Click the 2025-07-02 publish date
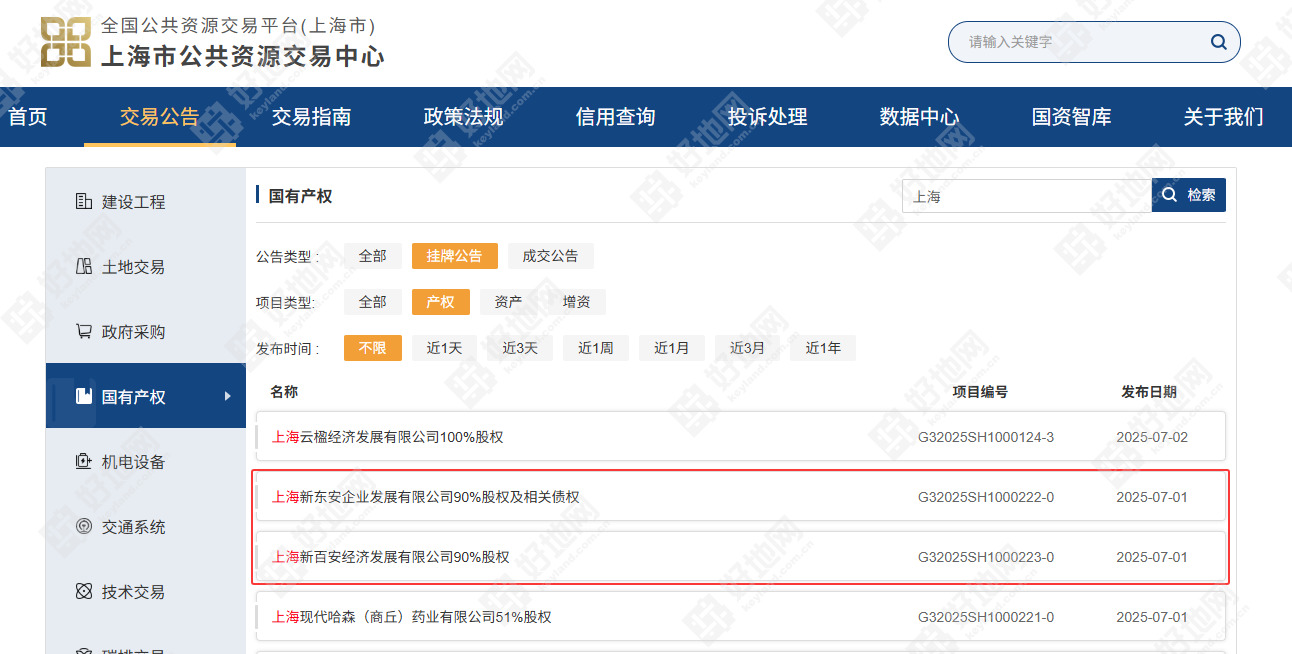Viewport: 1292px width, 654px height. pos(1152,437)
